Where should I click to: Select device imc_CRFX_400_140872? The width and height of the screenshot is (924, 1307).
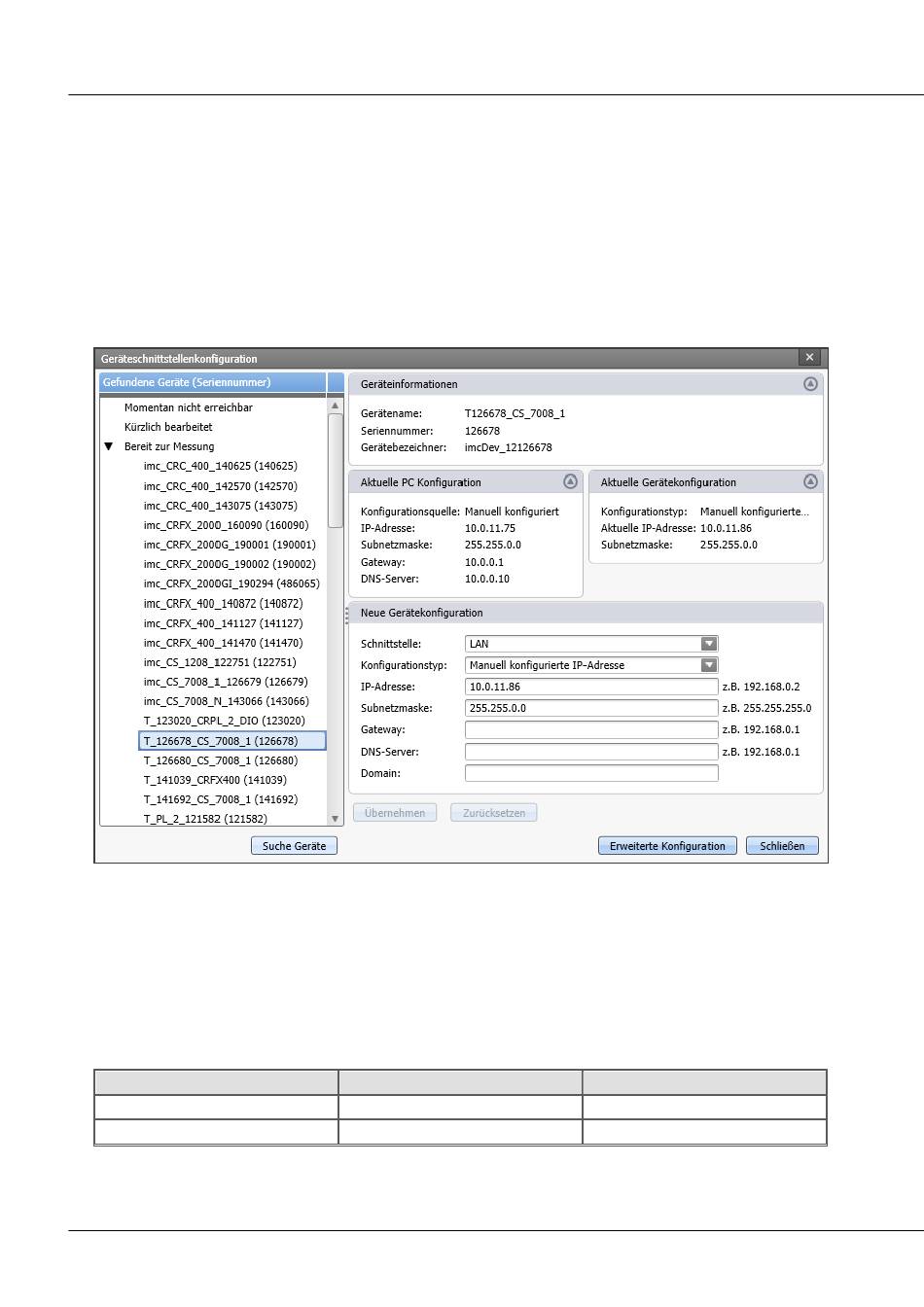click(224, 604)
